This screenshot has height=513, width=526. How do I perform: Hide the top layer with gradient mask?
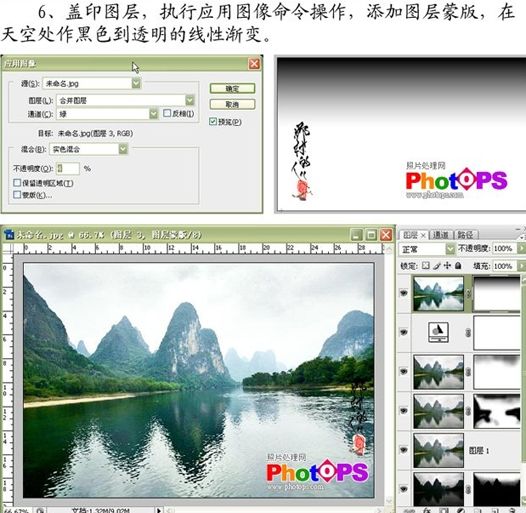pyautogui.click(x=404, y=293)
